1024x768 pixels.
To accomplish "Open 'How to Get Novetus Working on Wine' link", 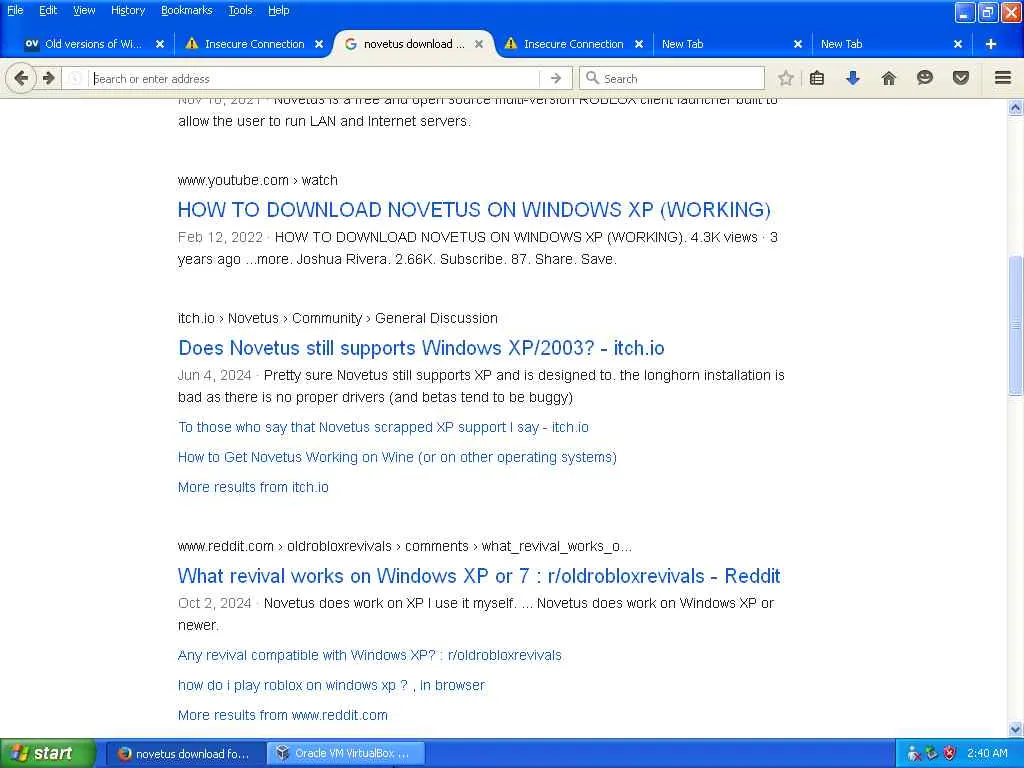I will click(x=397, y=457).
